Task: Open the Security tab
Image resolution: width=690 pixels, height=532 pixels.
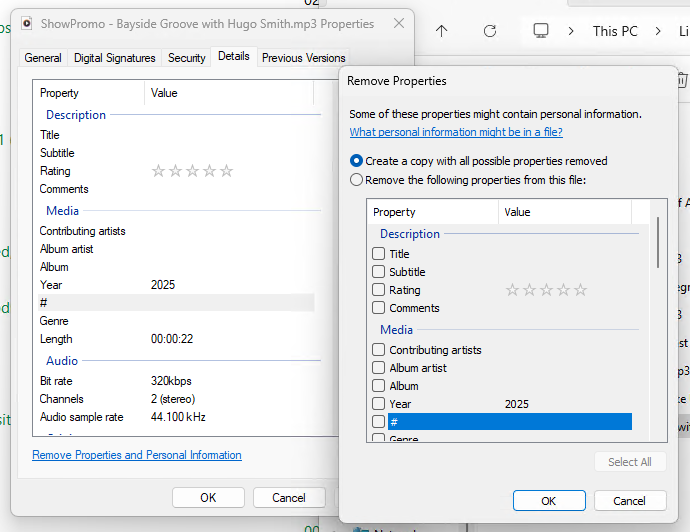Action: point(187,58)
